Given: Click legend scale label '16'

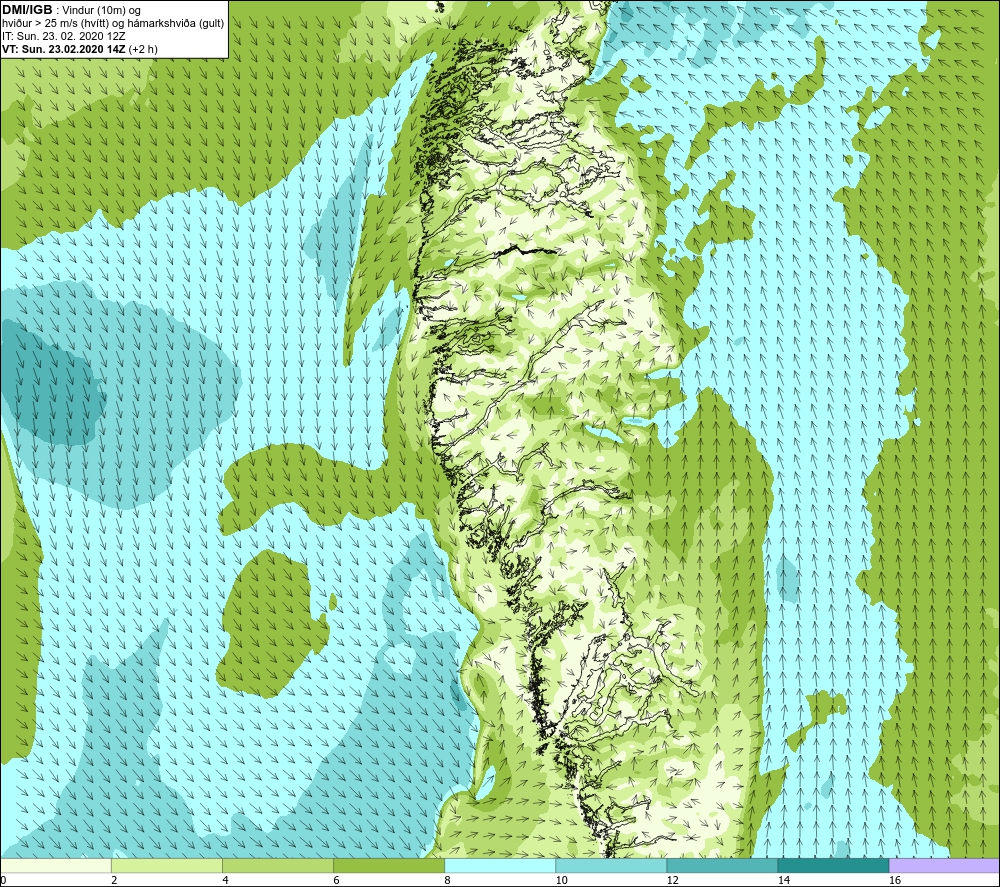Looking at the screenshot, I should 895,881.
